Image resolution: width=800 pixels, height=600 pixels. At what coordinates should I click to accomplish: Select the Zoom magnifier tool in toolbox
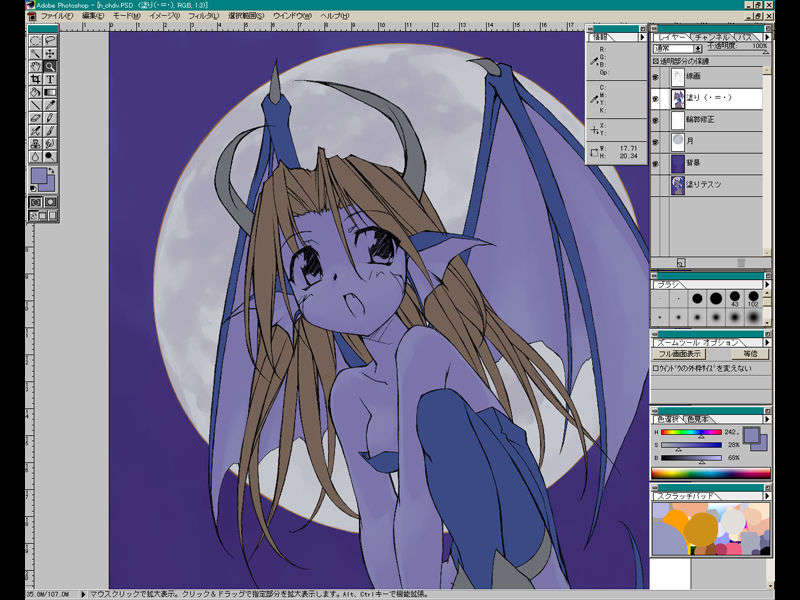tap(50, 66)
